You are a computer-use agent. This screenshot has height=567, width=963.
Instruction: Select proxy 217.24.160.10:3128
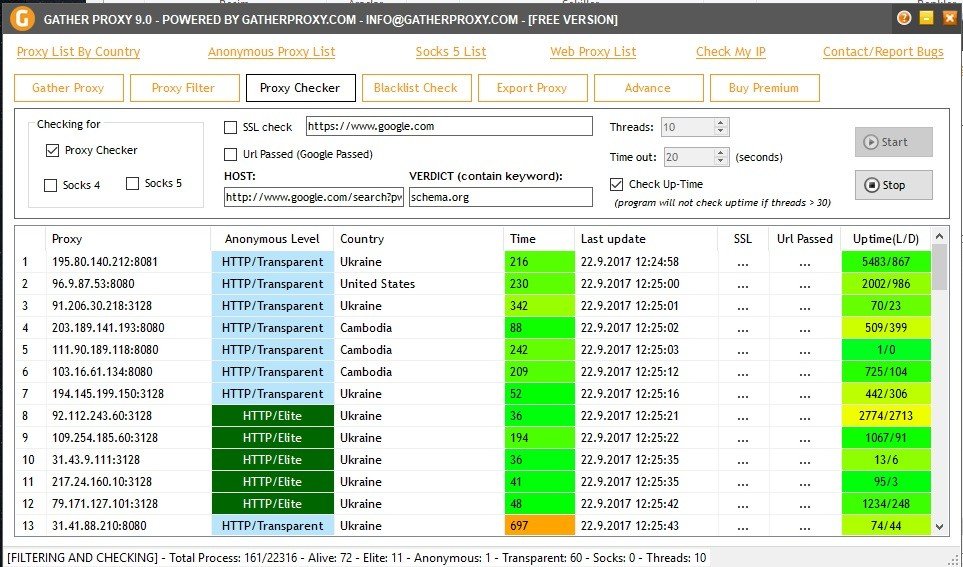pos(102,482)
